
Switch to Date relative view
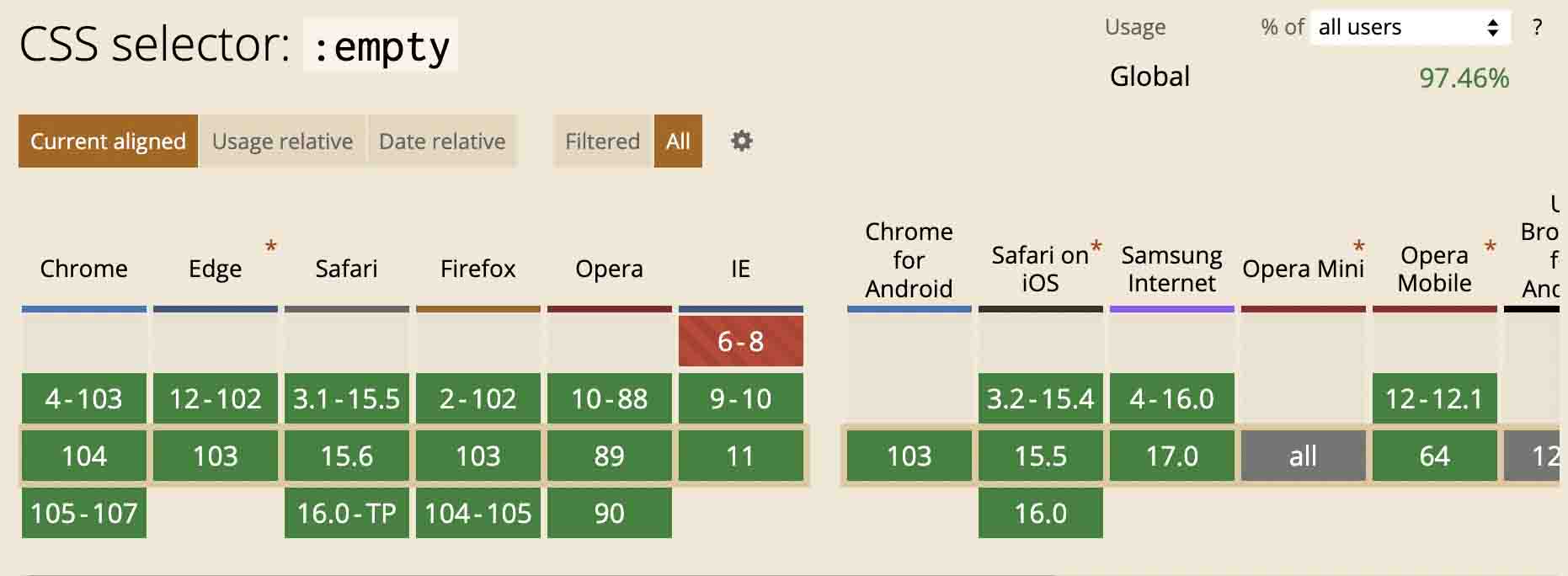pyautogui.click(x=442, y=141)
